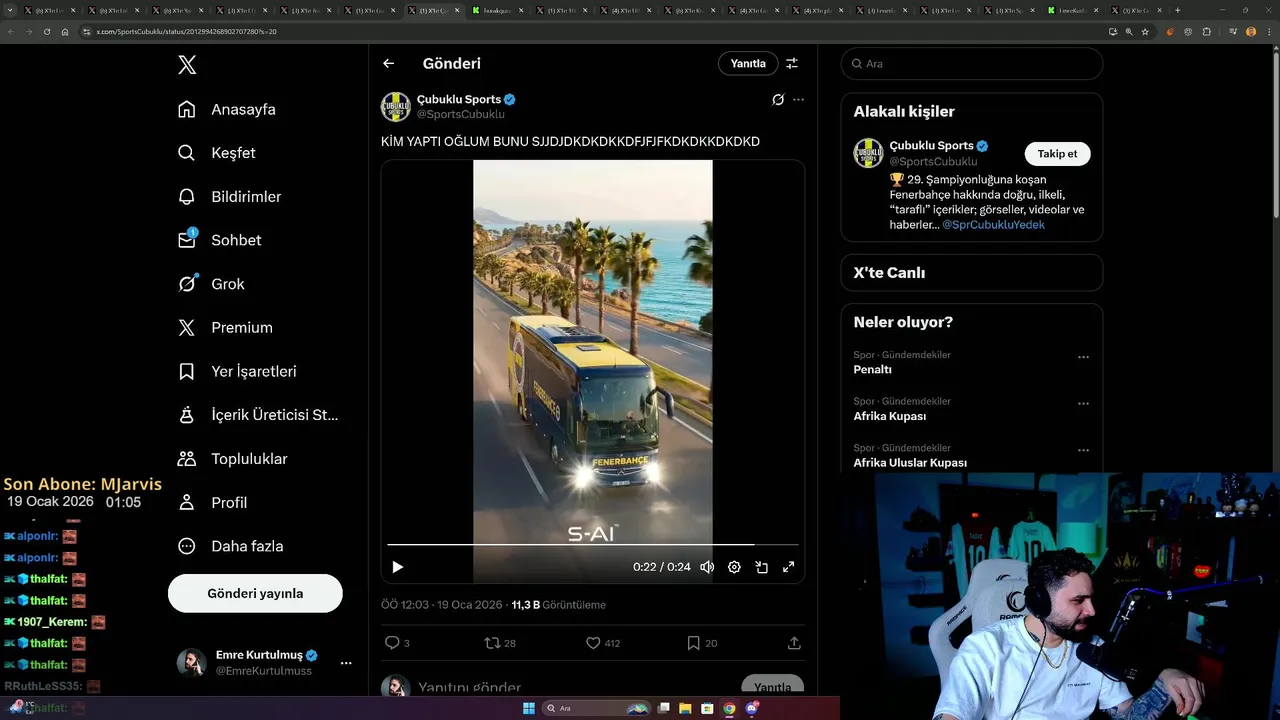Repost the post with 28 reposts
This screenshot has height=720, width=1280.
(x=500, y=643)
